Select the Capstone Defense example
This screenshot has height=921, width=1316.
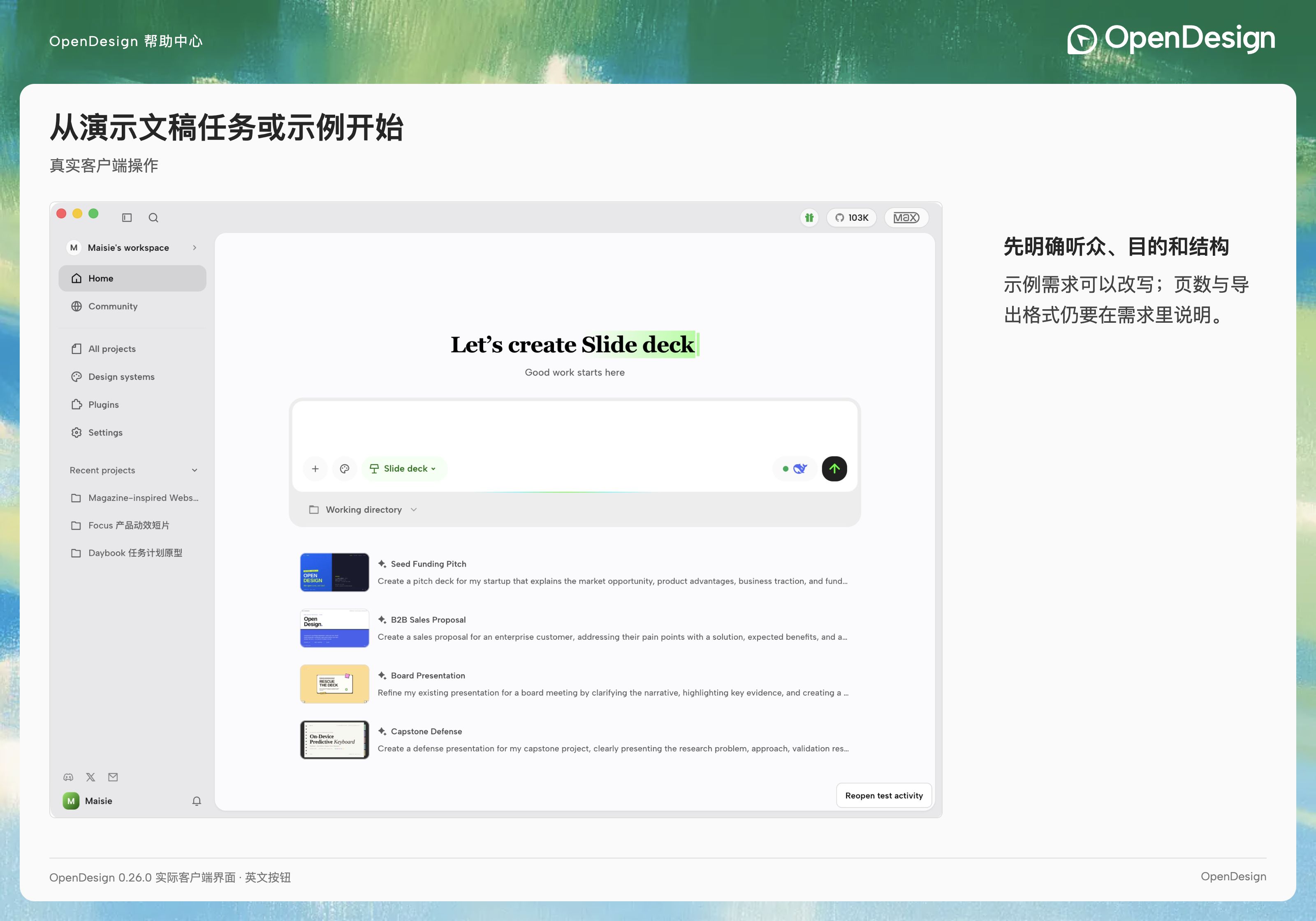tap(575, 739)
